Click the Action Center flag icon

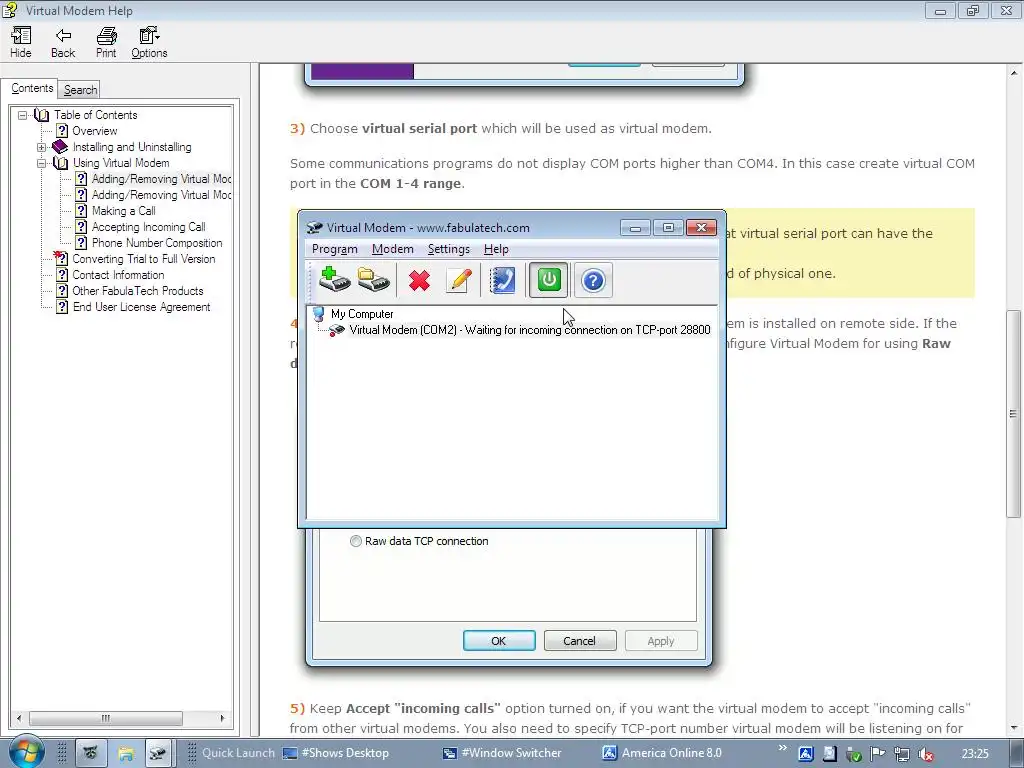point(877,754)
